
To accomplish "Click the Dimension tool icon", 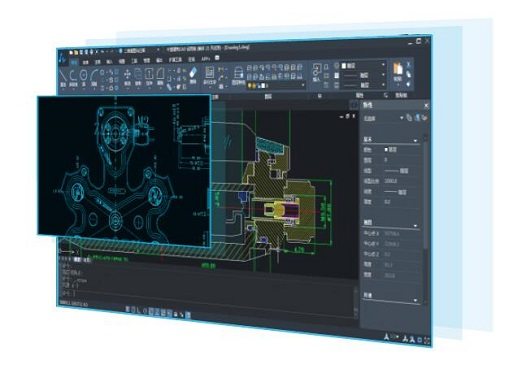I will pyautogui.click(x=221, y=70).
